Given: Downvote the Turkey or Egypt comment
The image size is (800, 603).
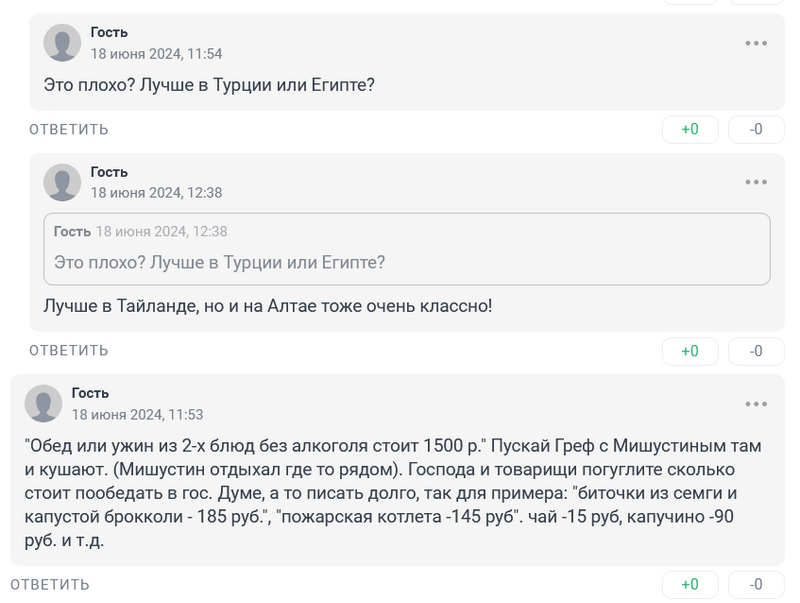Looking at the screenshot, I should [756, 130].
